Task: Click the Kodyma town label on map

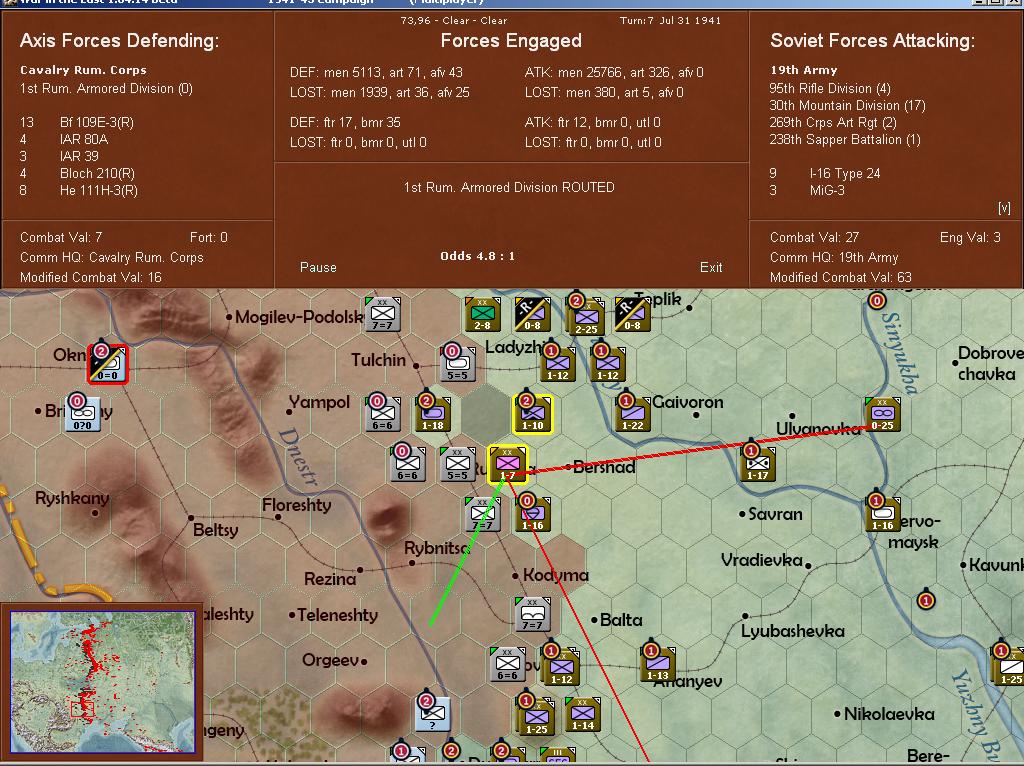Action: click(556, 575)
